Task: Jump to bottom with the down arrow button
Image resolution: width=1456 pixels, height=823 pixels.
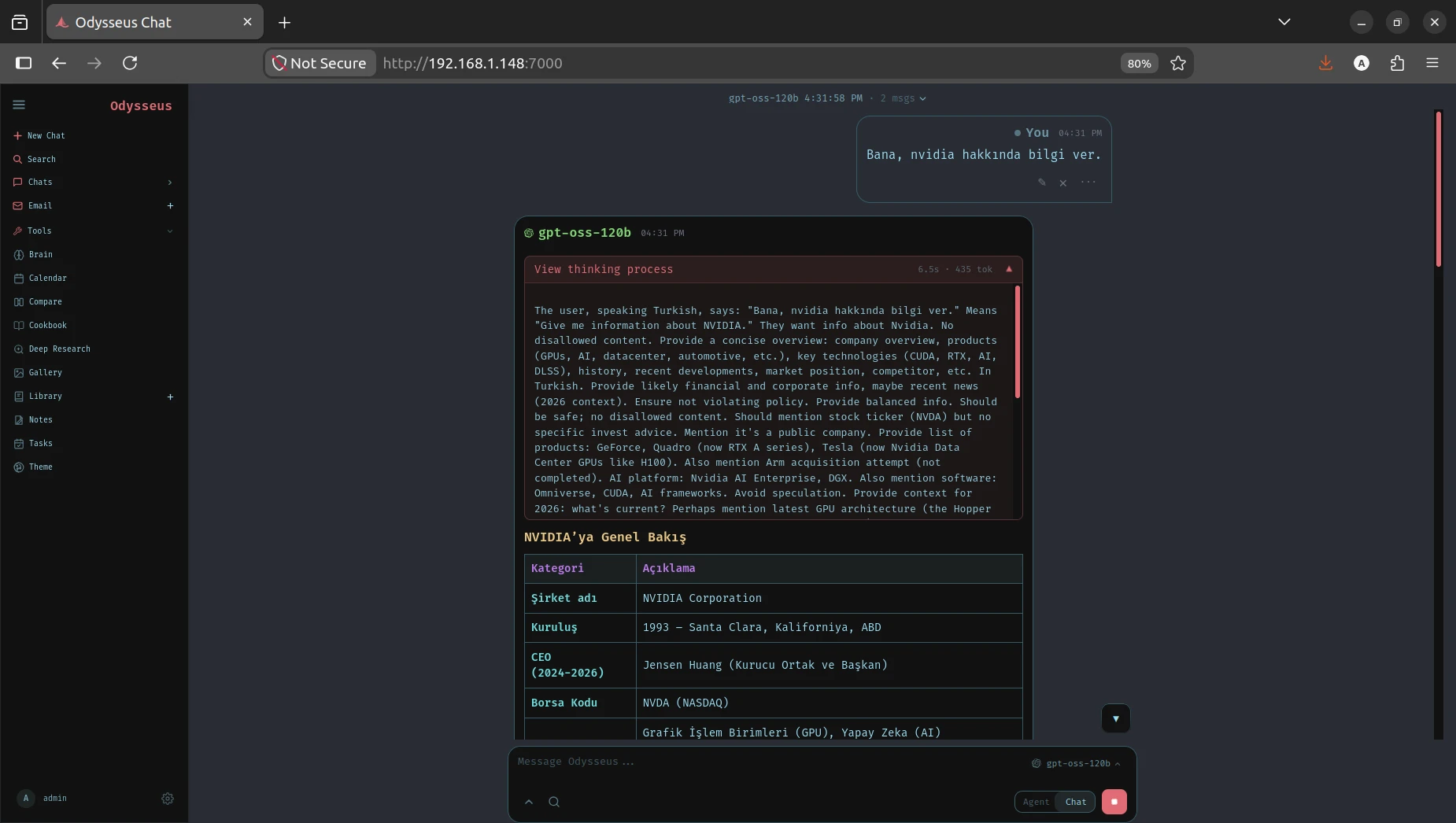Action: 1116,718
